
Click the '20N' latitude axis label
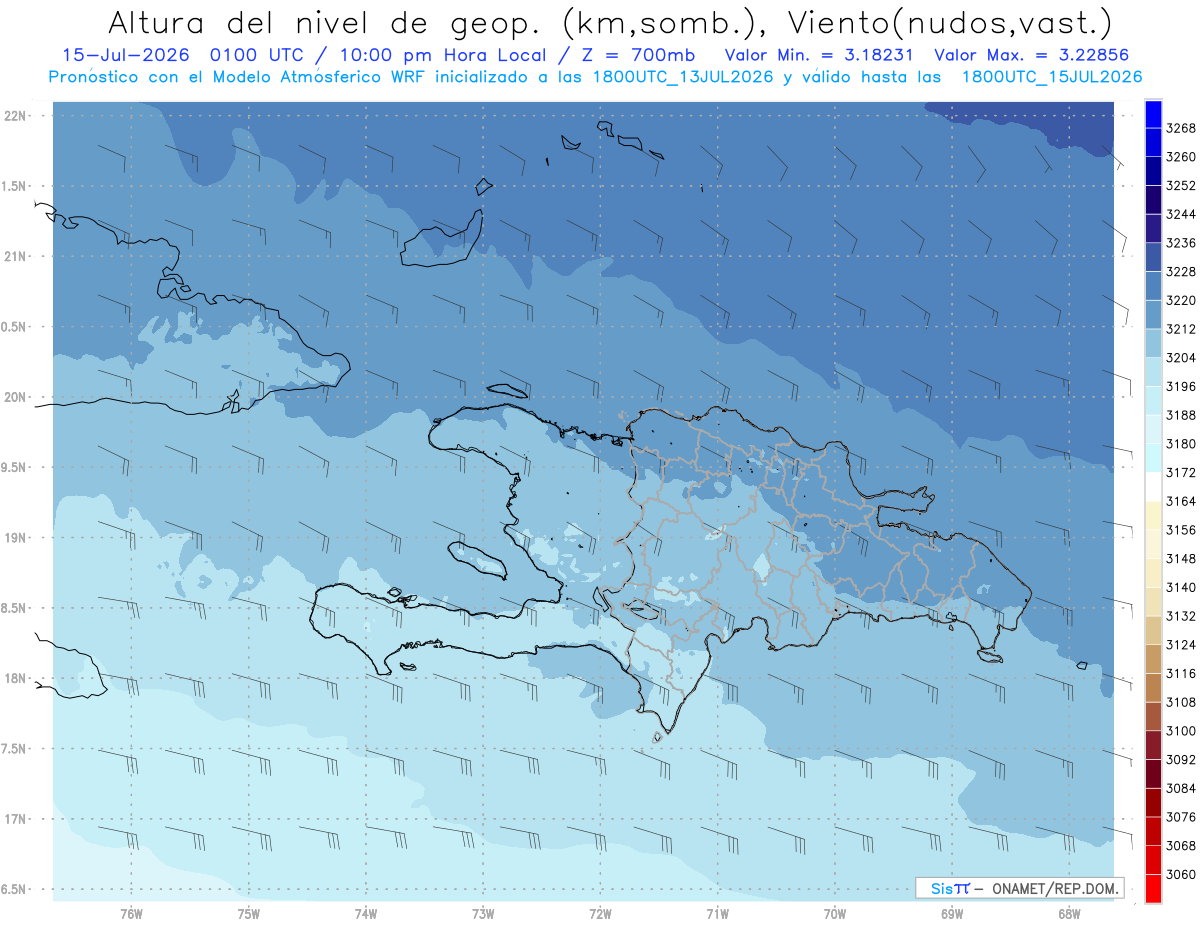point(17,397)
